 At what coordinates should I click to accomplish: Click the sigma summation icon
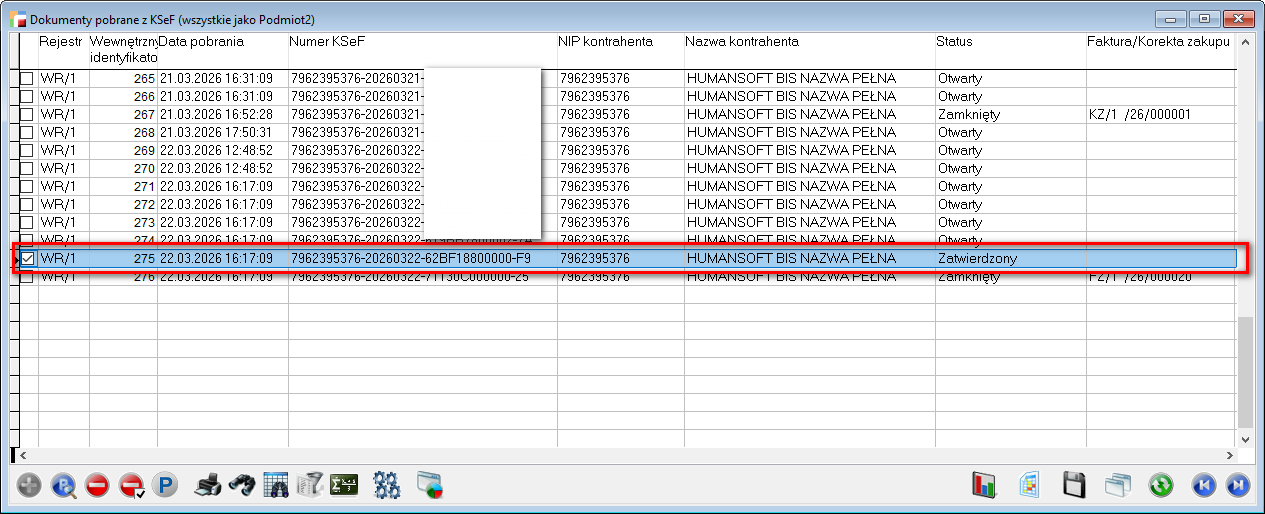click(x=344, y=486)
